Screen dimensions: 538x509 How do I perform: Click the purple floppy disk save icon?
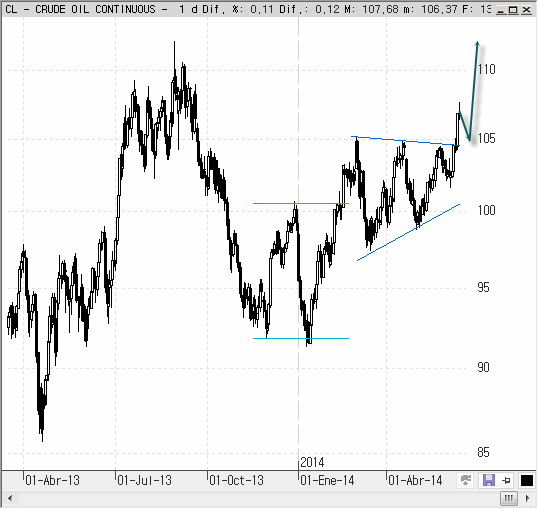point(489,480)
